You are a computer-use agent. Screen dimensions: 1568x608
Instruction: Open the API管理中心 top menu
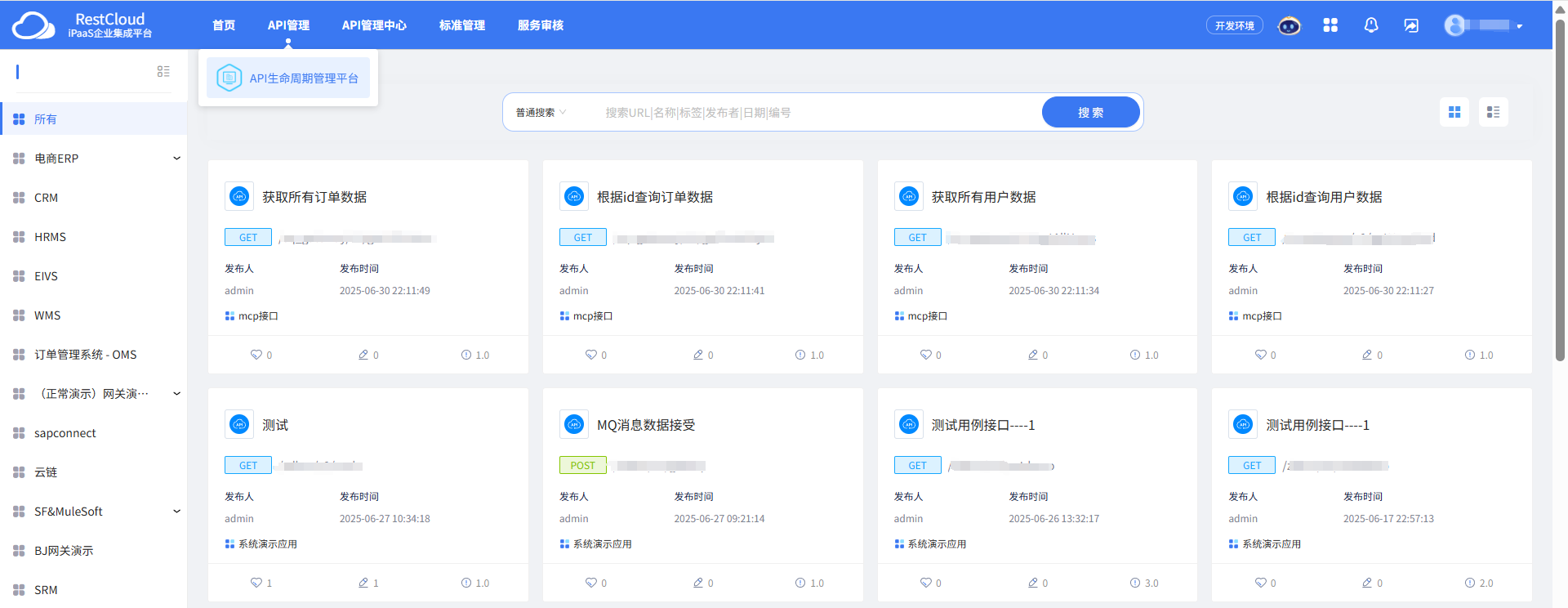(x=374, y=25)
